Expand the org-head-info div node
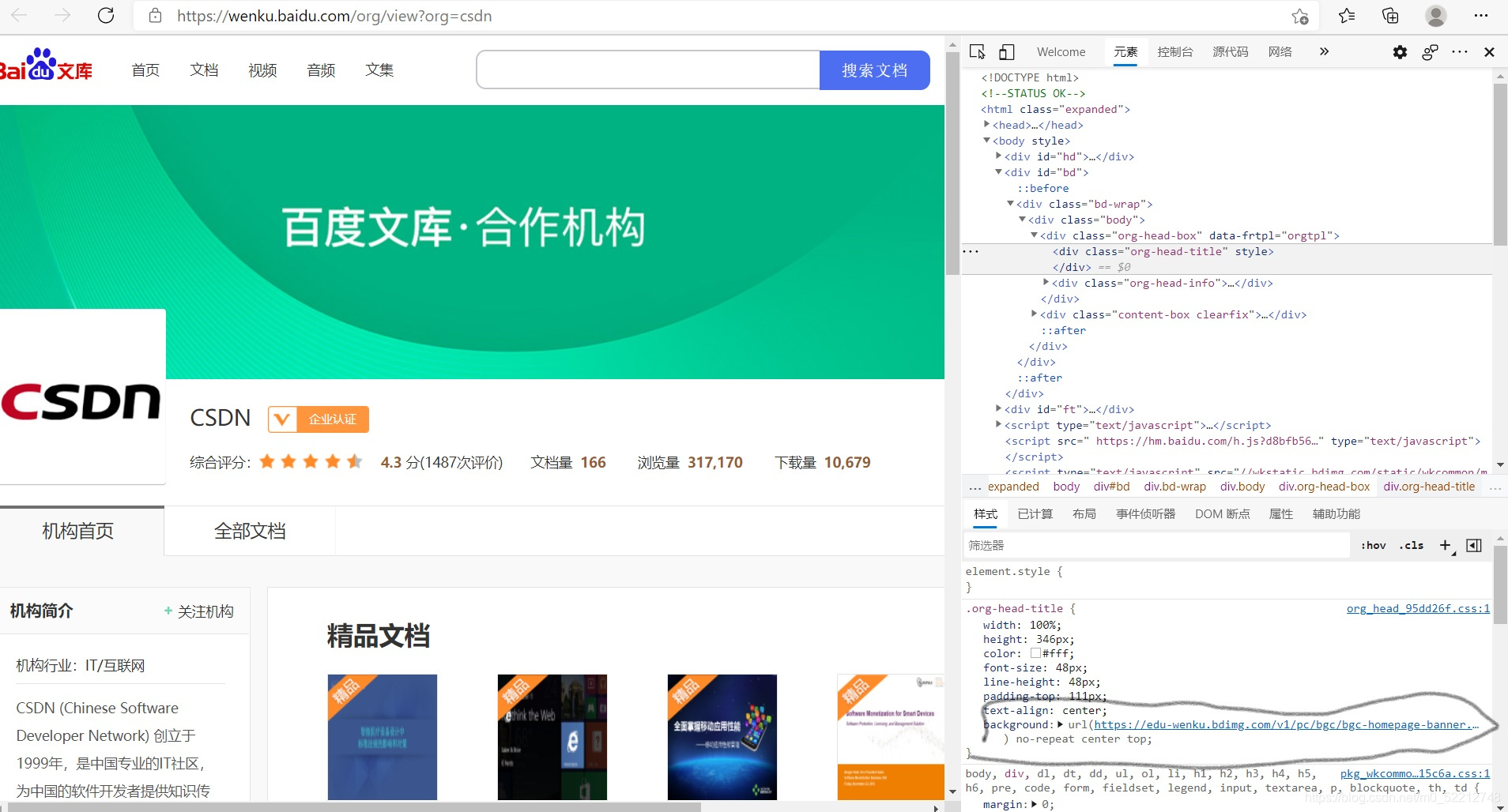The height and width of the screenshot is (812, 1508). [x=1046, y=282]
